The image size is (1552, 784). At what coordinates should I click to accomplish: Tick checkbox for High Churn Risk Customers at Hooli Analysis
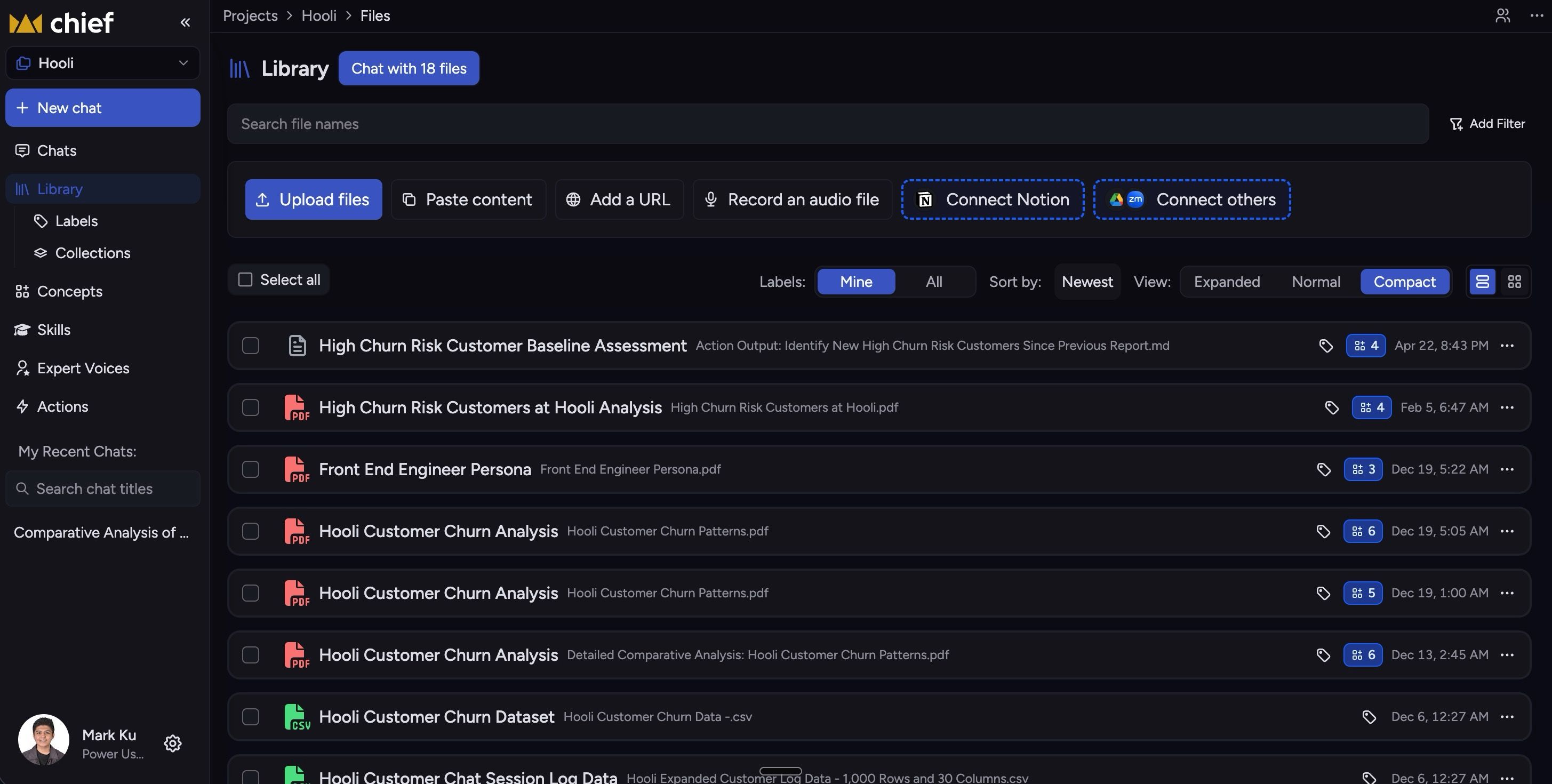(251, 408)
